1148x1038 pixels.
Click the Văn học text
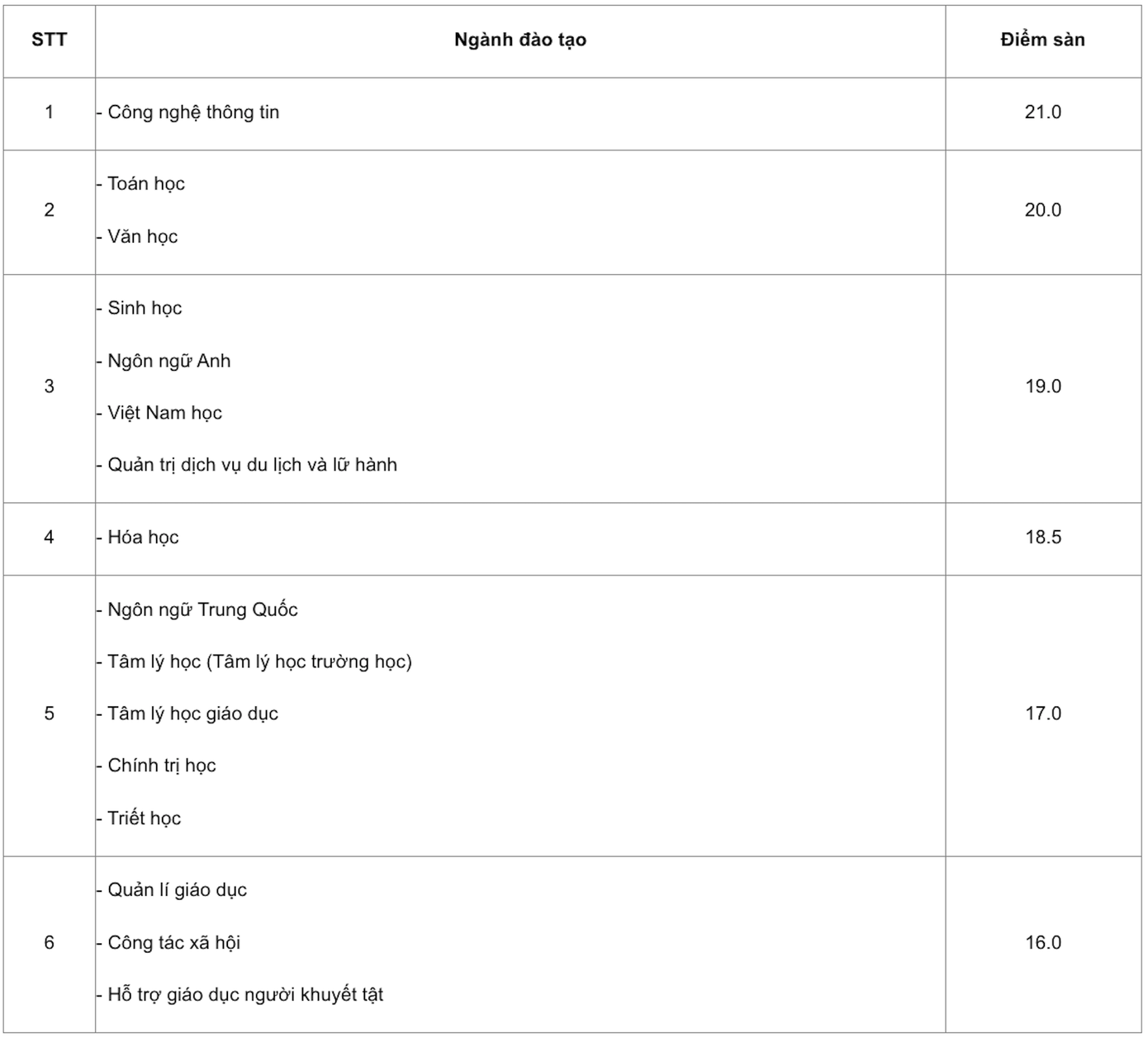pos(143,237)
